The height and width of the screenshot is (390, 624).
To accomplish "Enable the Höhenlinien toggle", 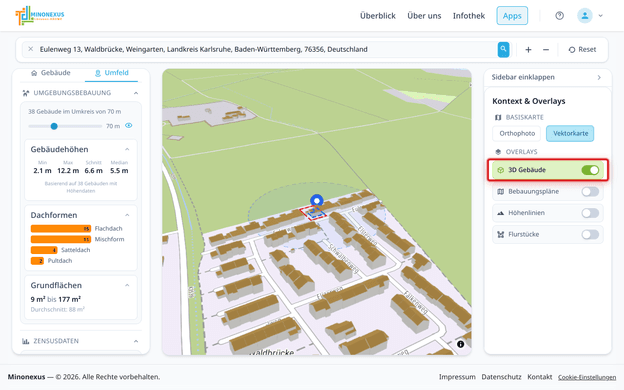I will pyautogui.click(x=590, y=213).
